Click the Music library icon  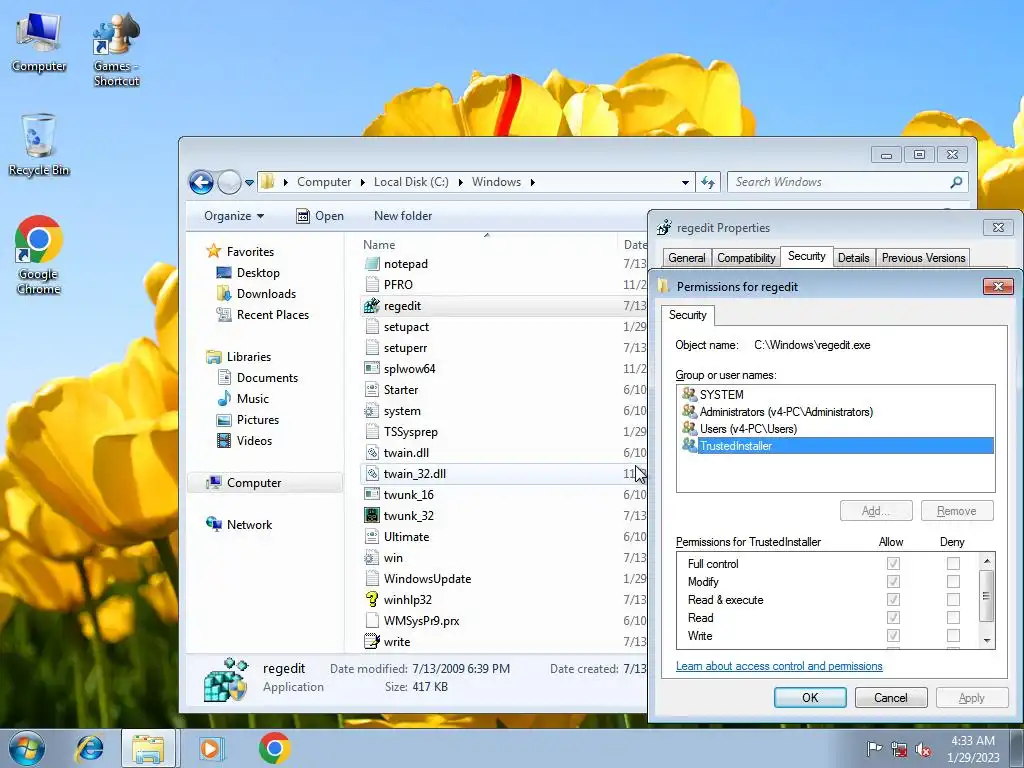223,398
